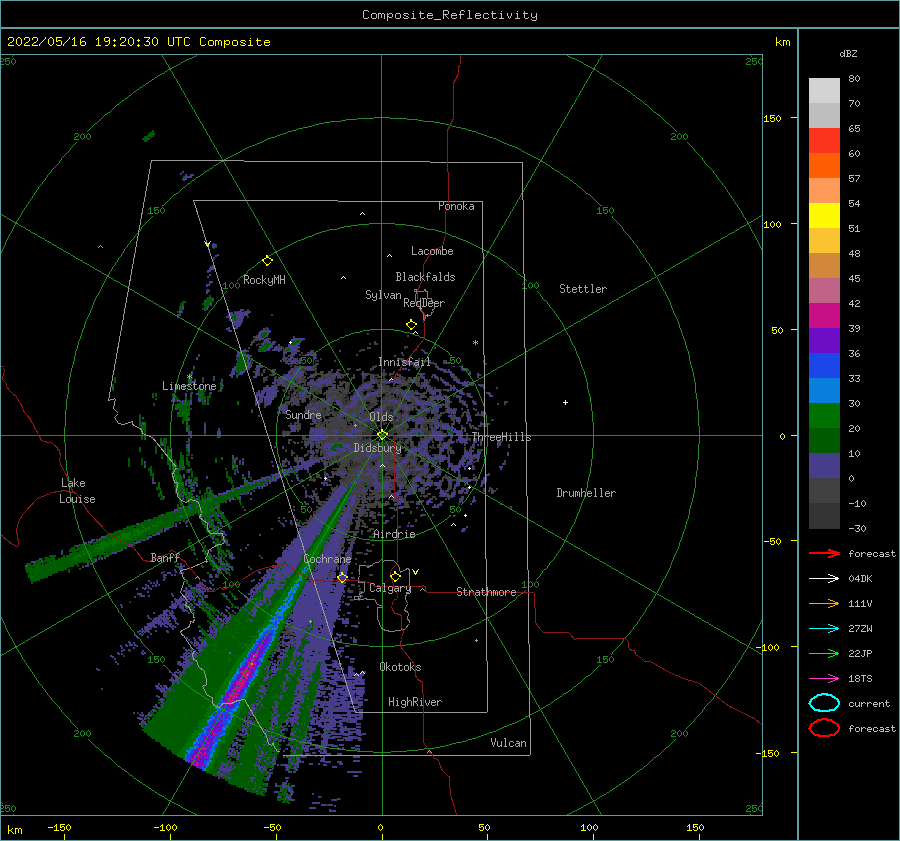Click the Cochrane label
The image size is (900, 841).
pos(327,559)
